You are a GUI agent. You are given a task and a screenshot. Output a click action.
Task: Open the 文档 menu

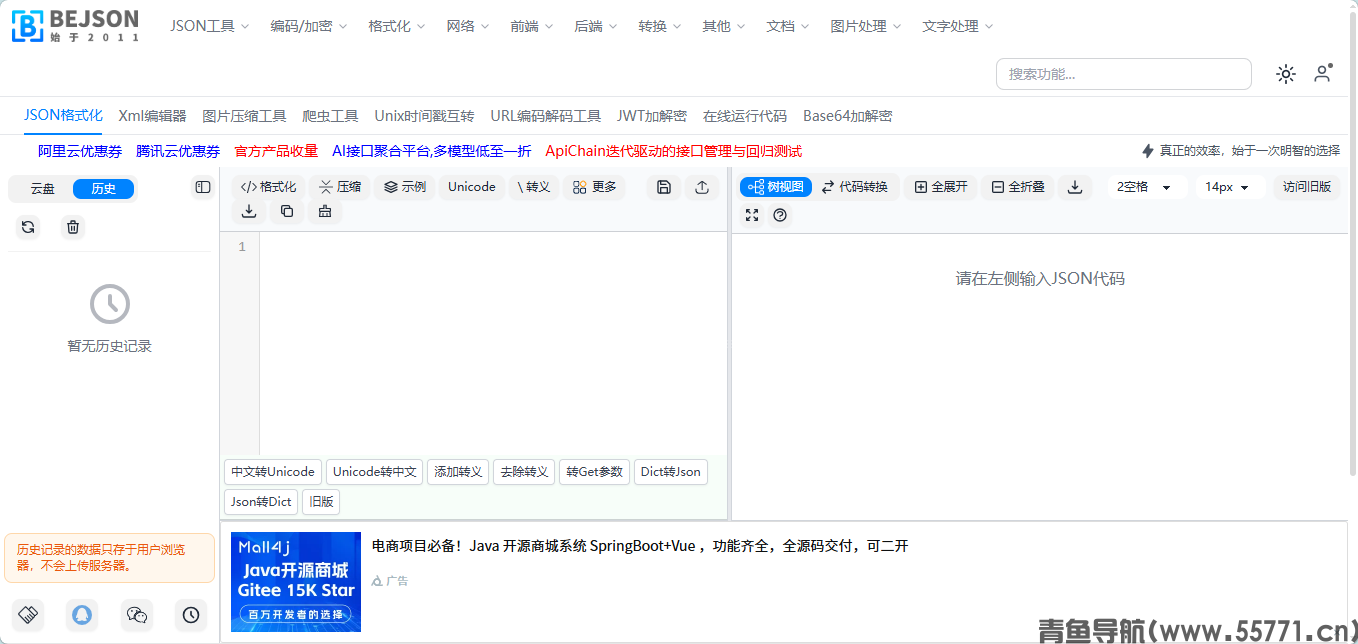tap(787, 26)
